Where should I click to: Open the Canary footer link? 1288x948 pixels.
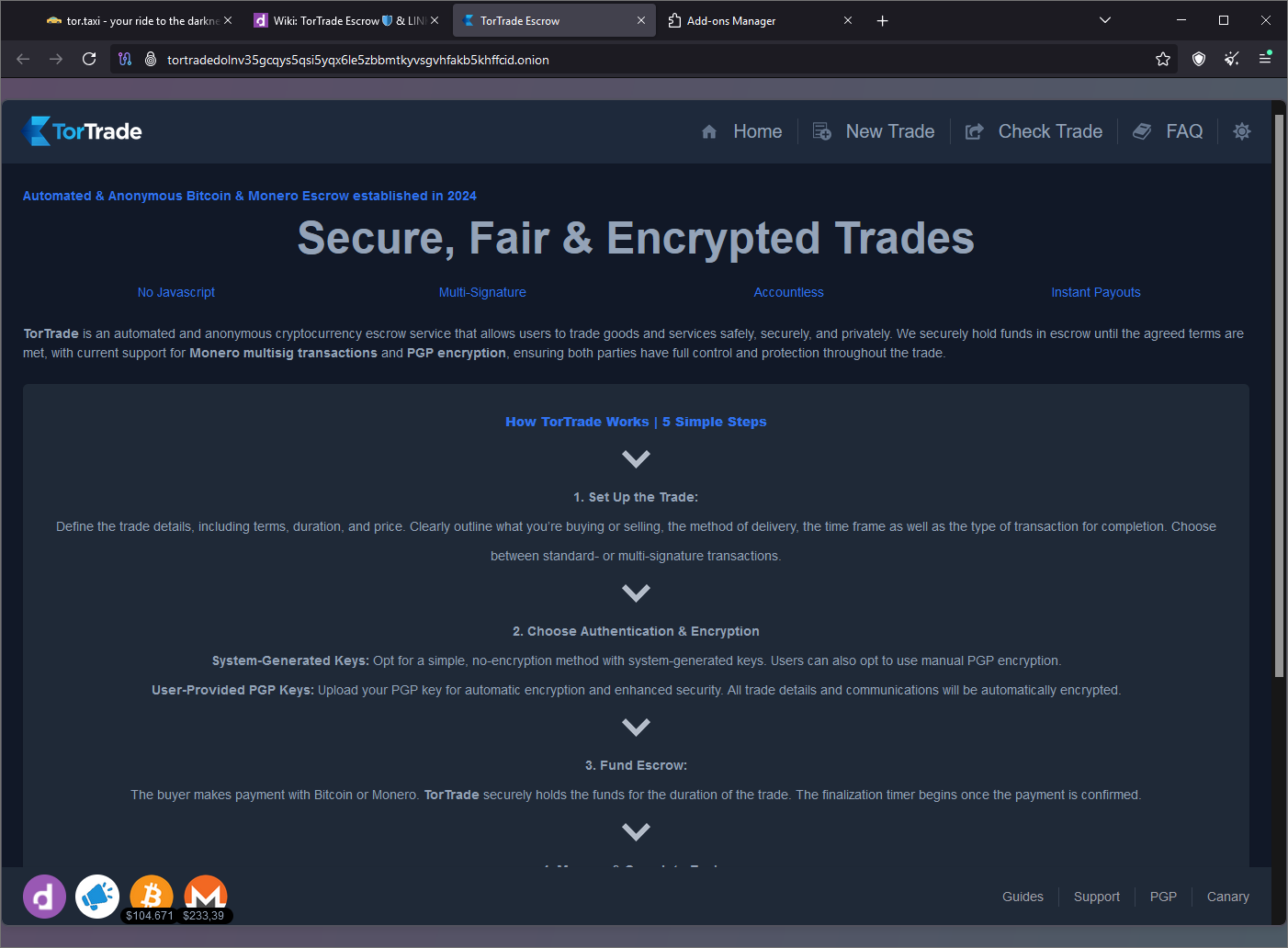coord(1228,897)
